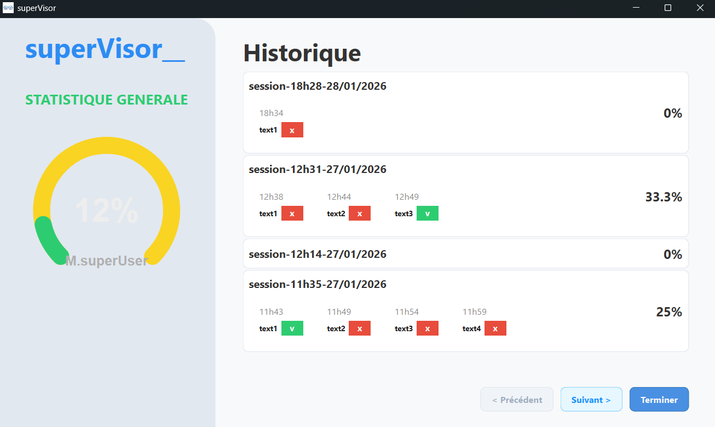Click the red x badge for 12h38 text1

pyautogui.click(x=292, y=214)
